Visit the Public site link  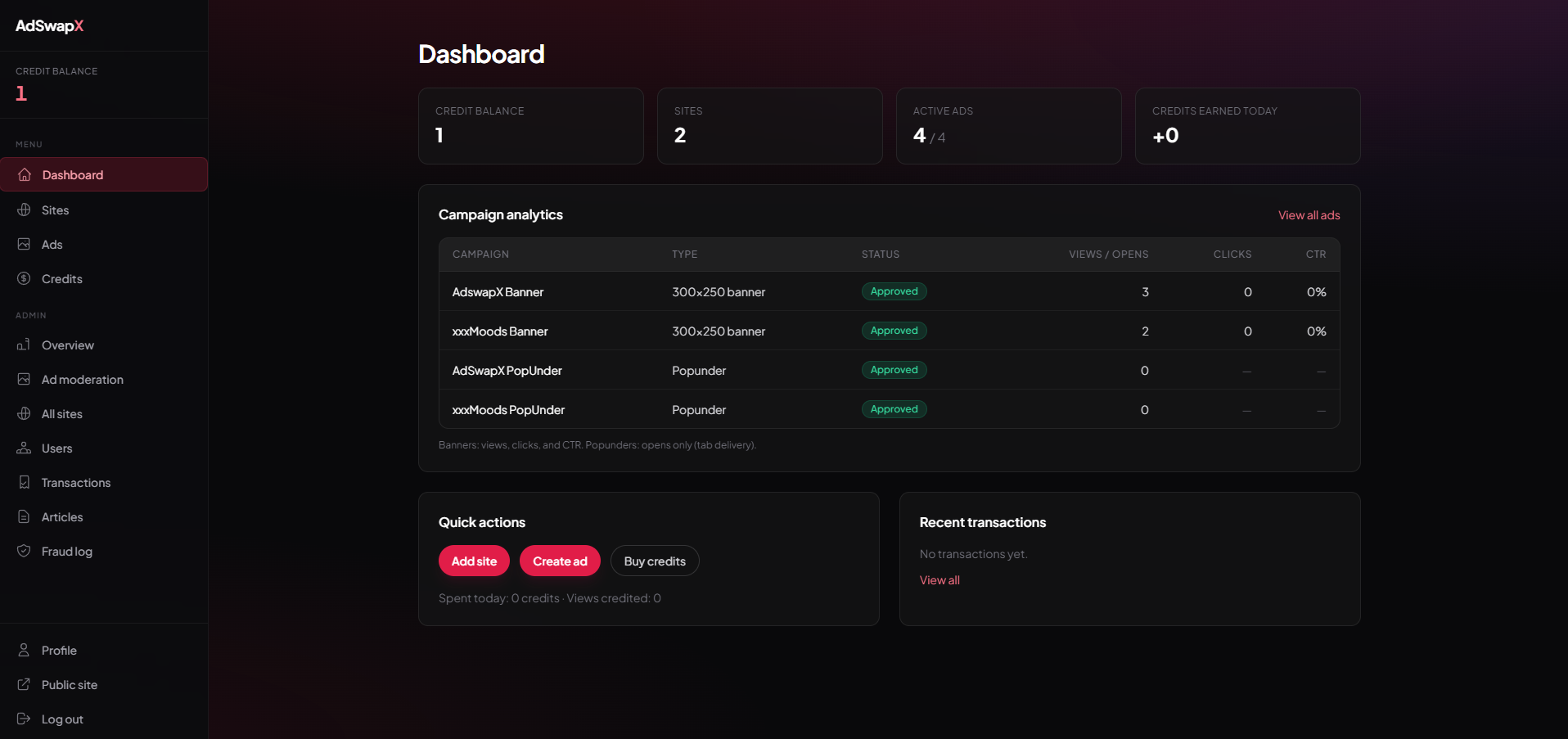104,684
